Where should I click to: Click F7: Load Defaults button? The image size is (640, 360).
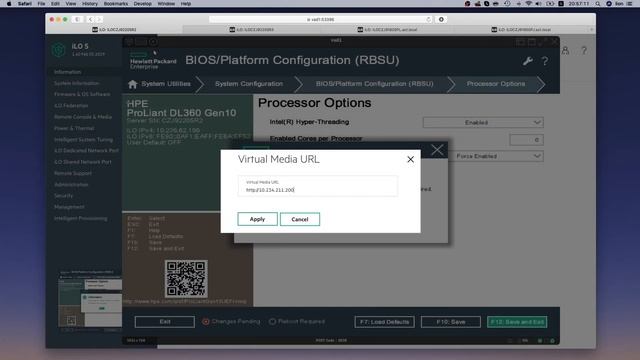pyautogui.click(x=384, y=322)
